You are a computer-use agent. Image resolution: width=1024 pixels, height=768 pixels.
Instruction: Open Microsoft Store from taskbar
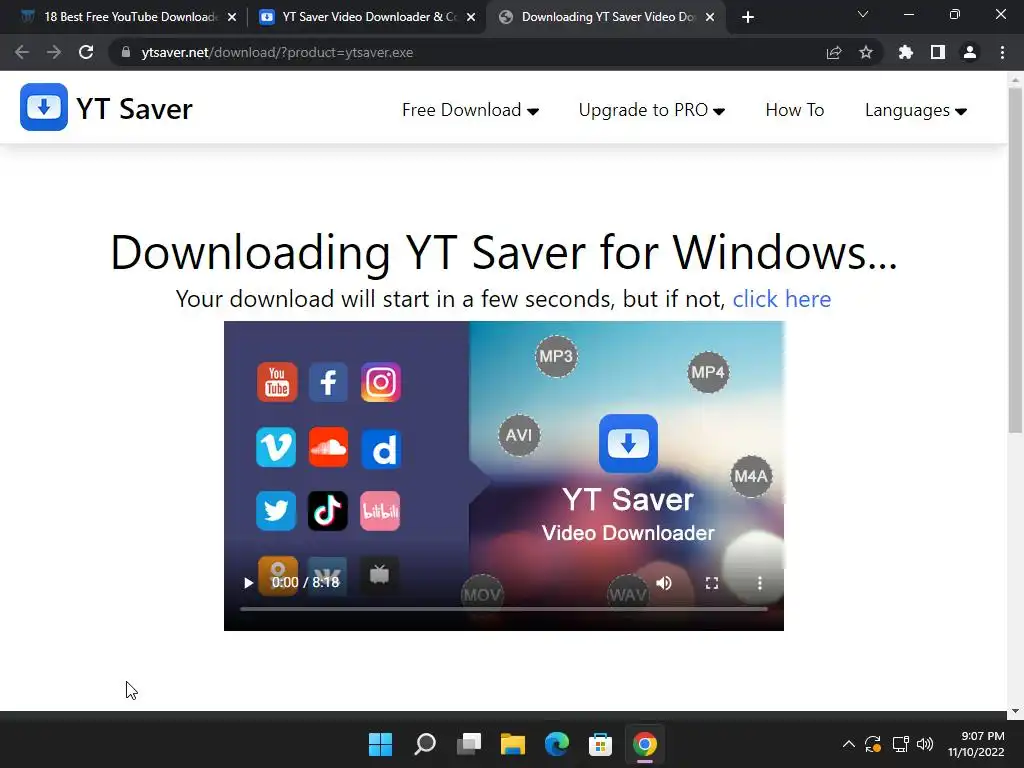click(600, 744)
